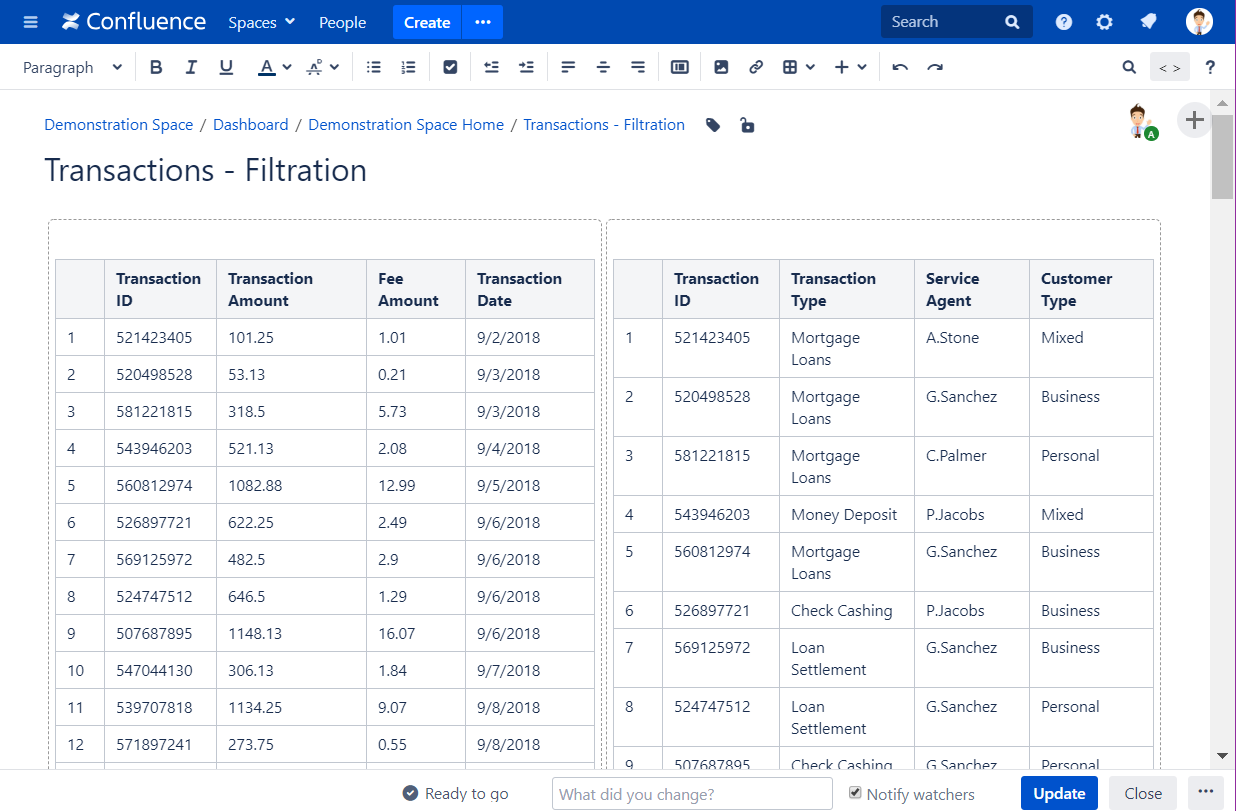Toggle bold formatting

(156, 66)
